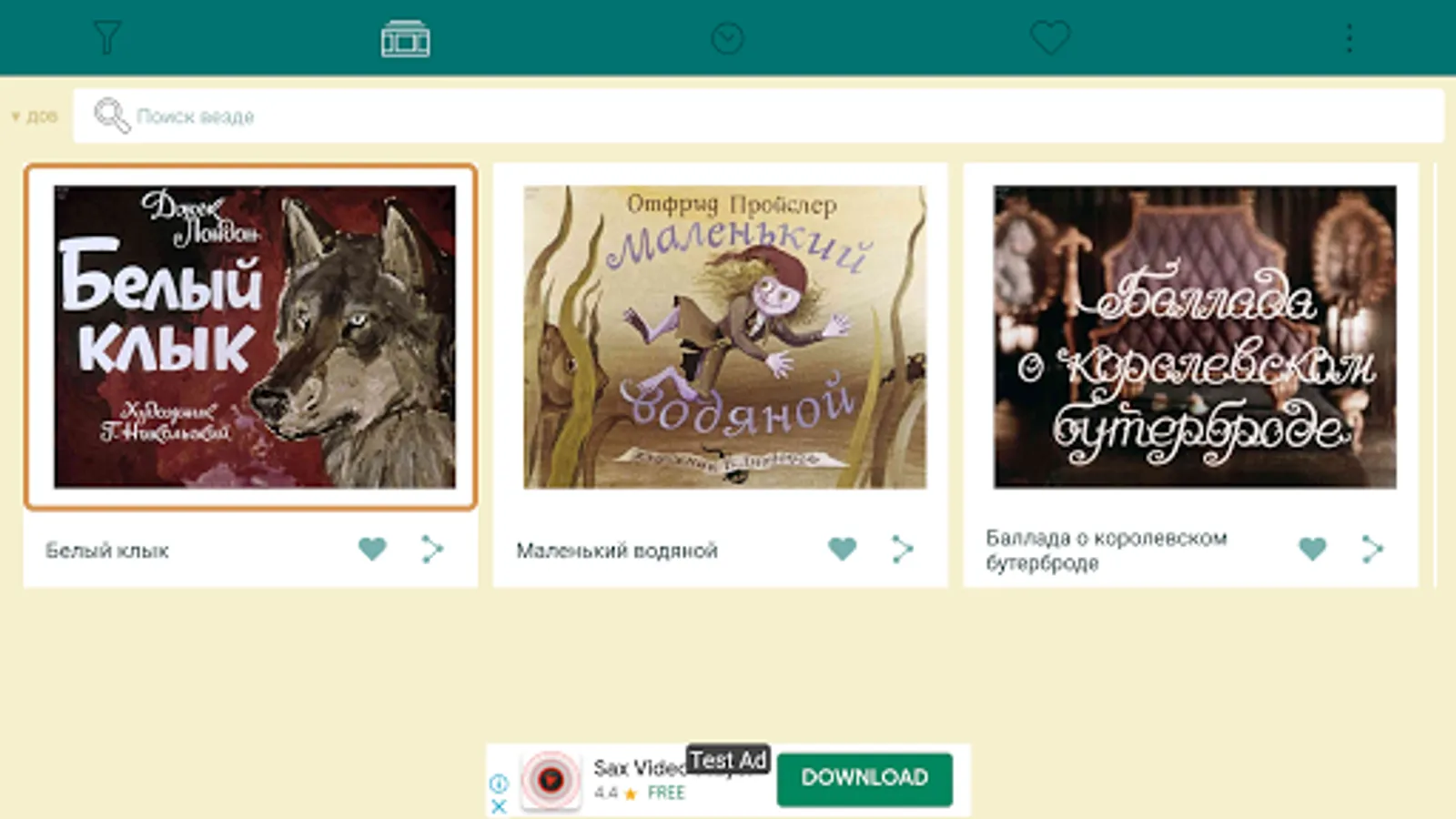This screenshot has height=819, width=1456.
Task: Select 'Баллада о королевском бутерброде' title text
Action: pyautogui.click(x=1107, y=551)
